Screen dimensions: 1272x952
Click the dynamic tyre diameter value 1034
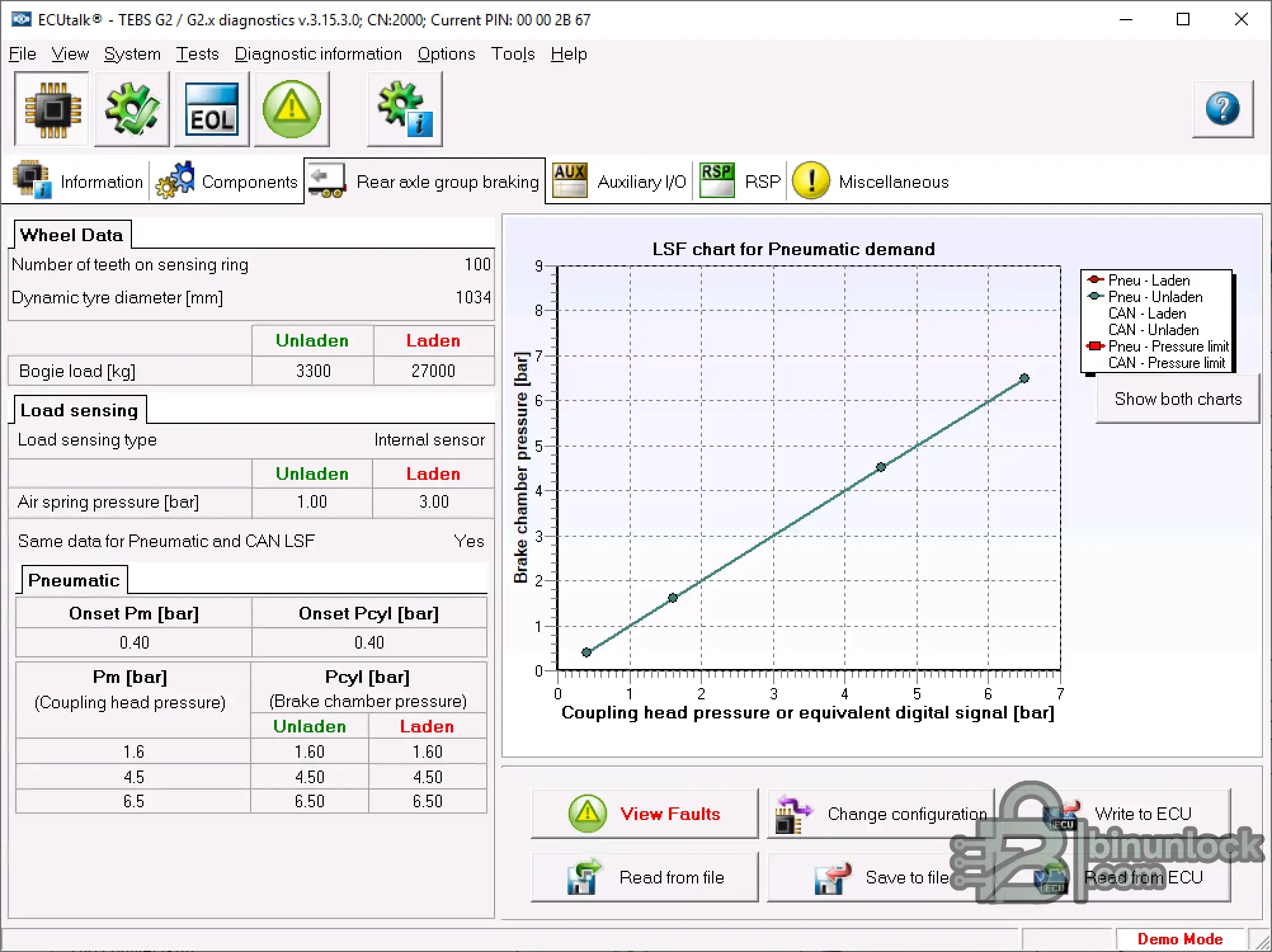[473, 297]
